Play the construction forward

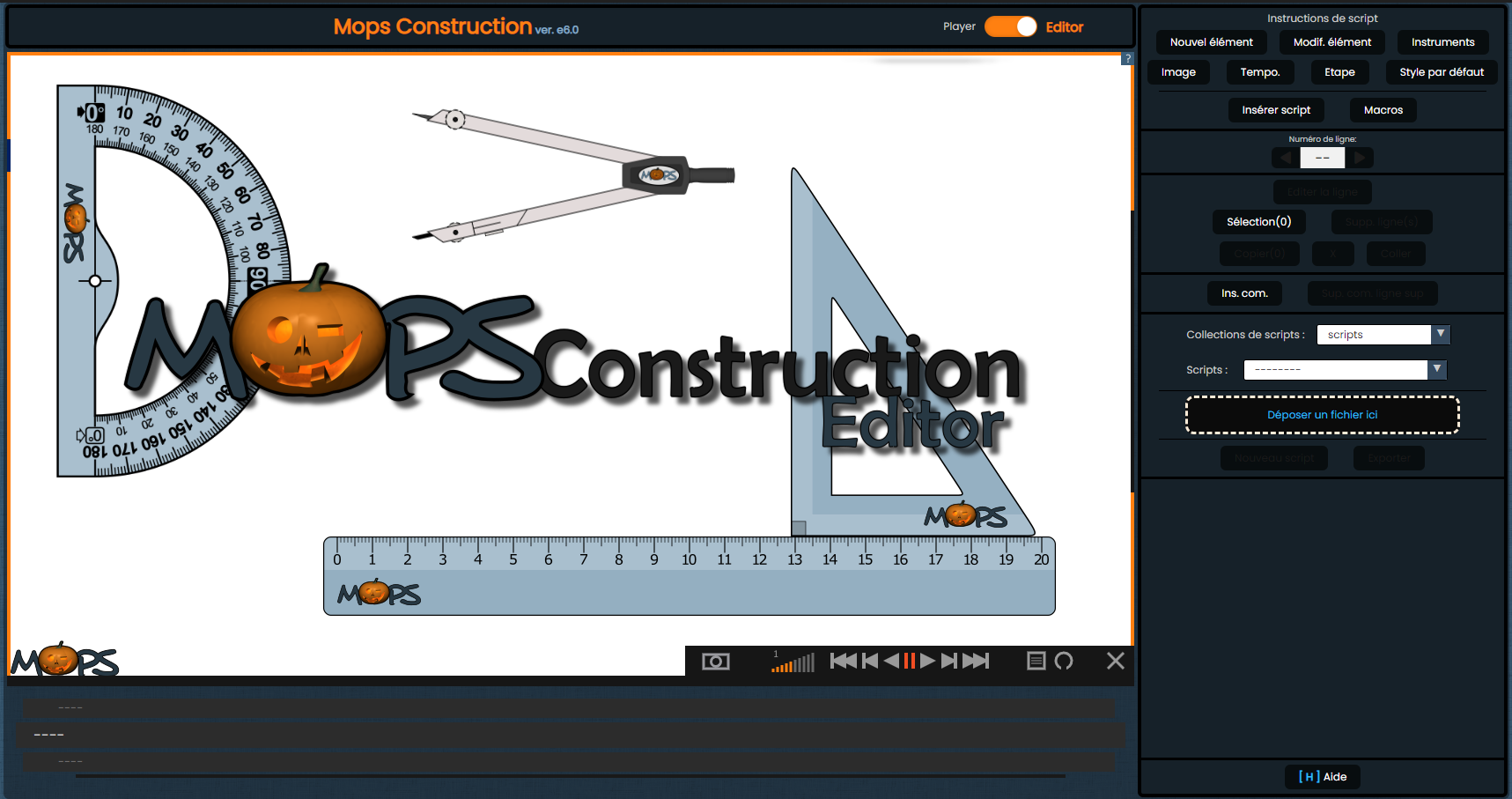(x=928, y=661)
